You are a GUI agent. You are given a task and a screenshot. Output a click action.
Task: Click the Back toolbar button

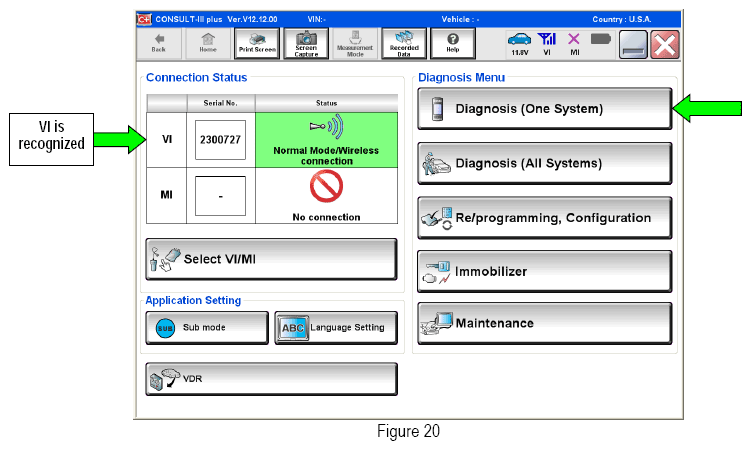[x=159, y=44]
